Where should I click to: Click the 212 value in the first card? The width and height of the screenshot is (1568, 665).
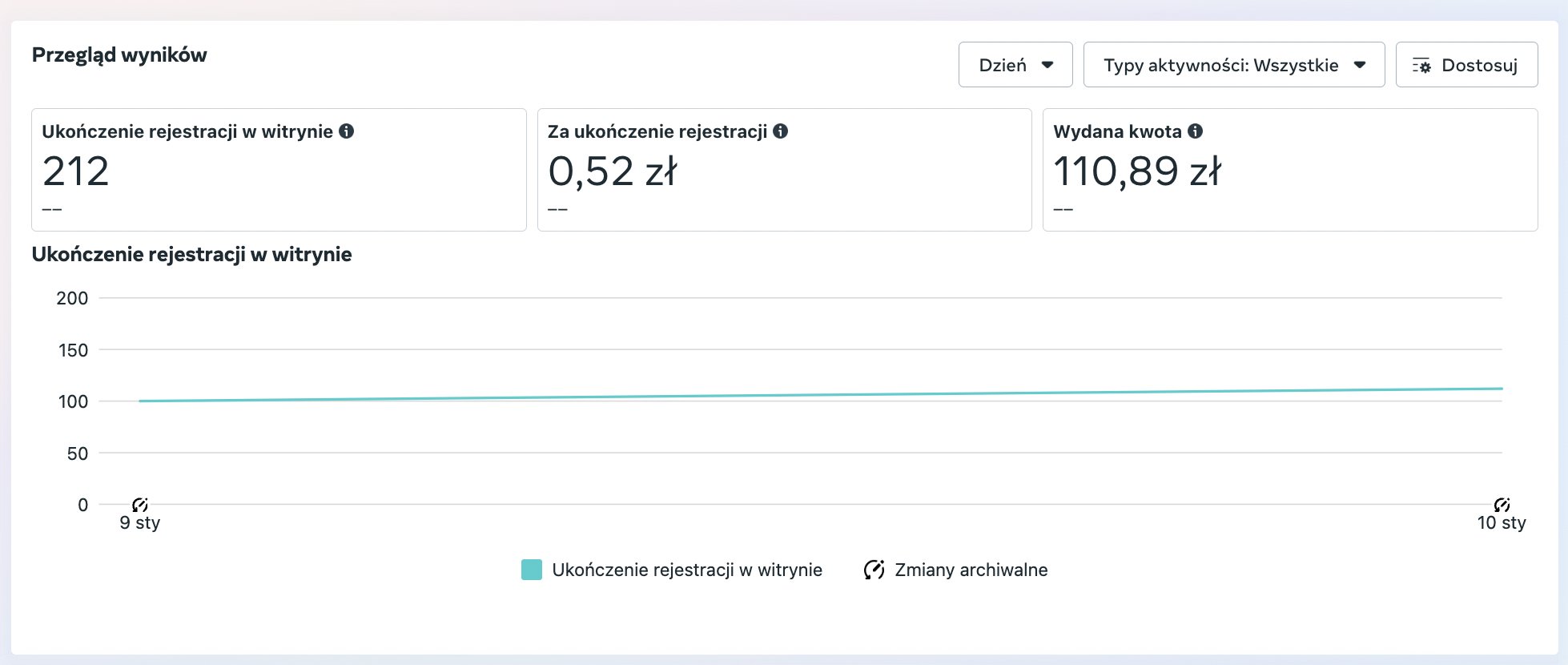coord(76,171)
